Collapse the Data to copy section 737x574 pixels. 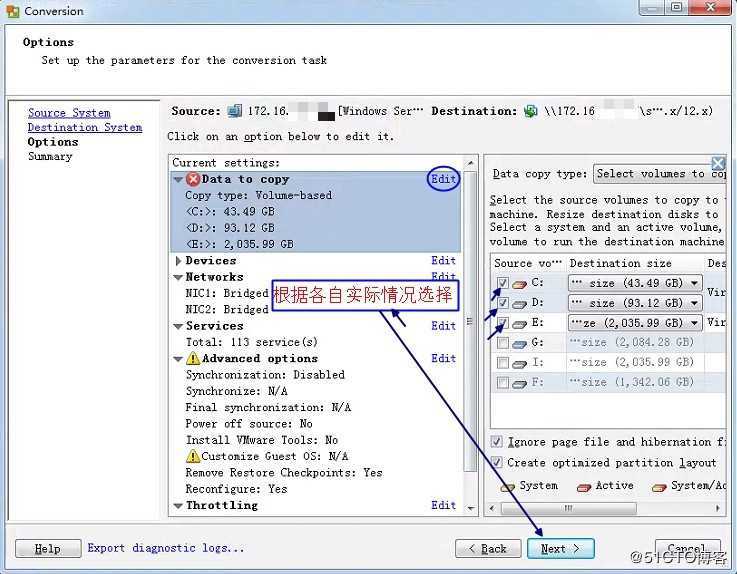(x=178, y=180)
